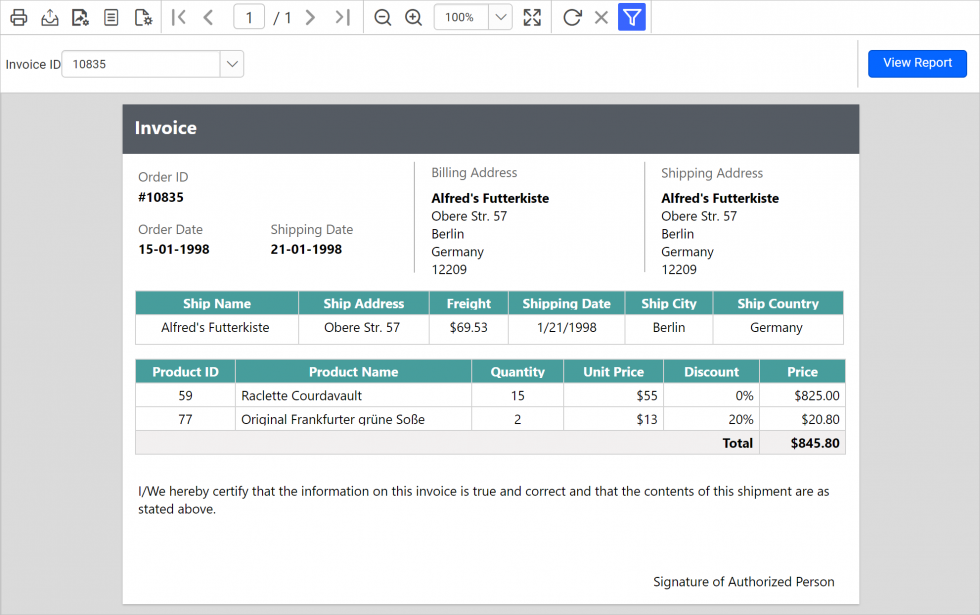
Task: Click Signature of Authorized Person text
Action: 744,582
